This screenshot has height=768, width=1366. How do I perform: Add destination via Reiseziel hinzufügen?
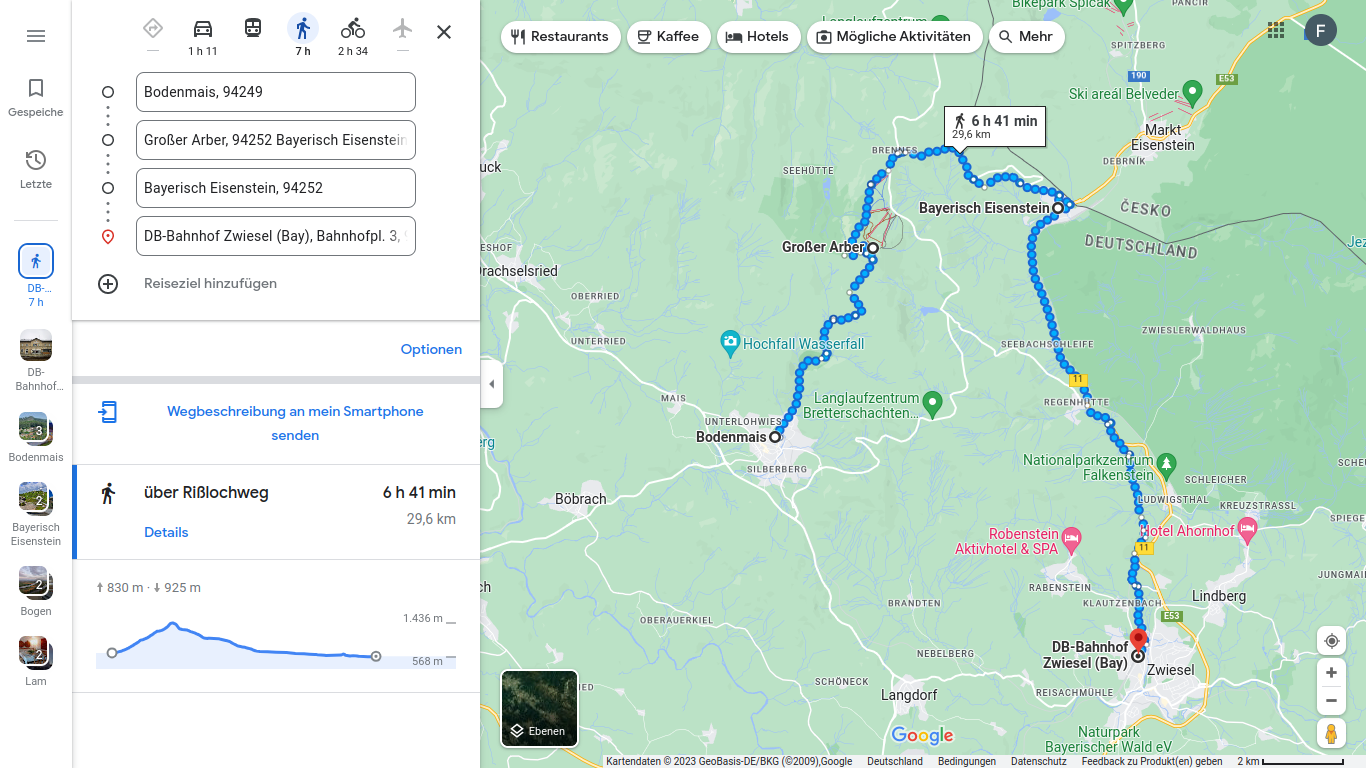tap(210, 283)
